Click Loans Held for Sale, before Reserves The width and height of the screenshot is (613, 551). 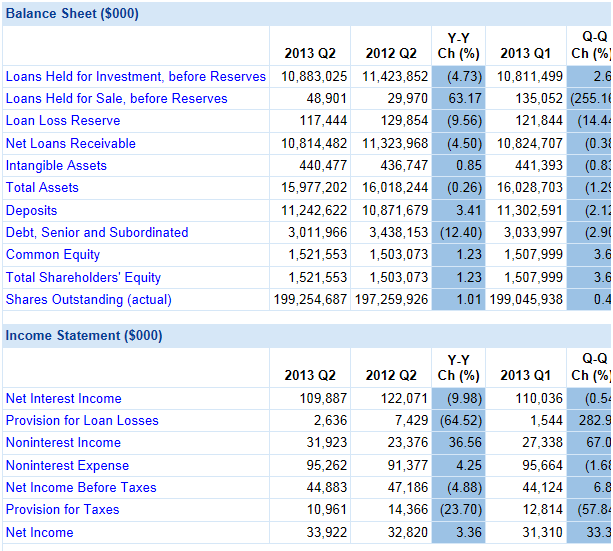coord(116,98)
